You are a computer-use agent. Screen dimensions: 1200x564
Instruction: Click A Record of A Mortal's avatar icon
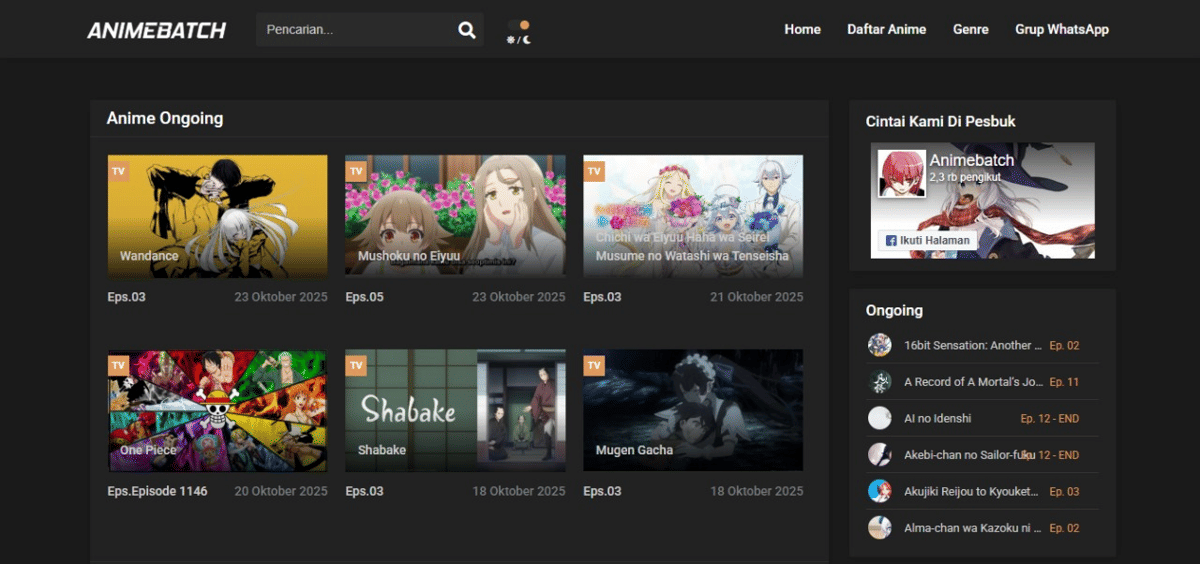click(x=879, y=382)
